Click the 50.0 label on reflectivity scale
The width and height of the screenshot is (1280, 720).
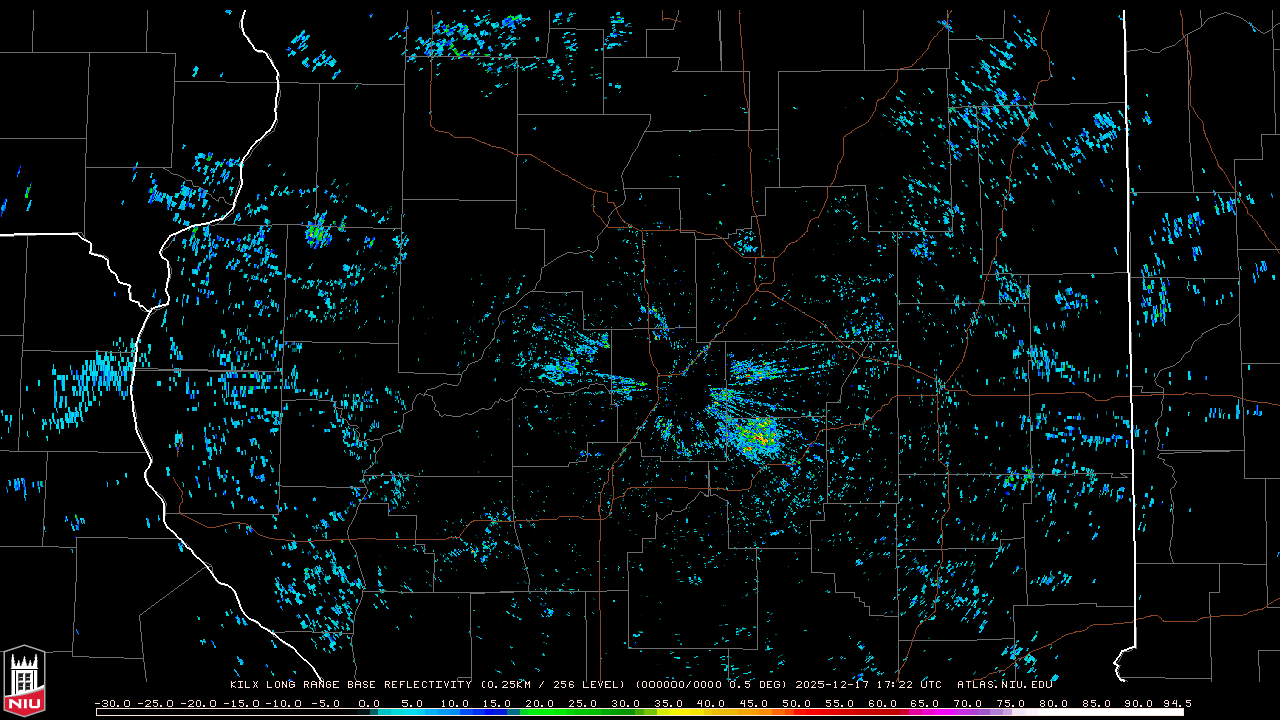coord(797,704)
